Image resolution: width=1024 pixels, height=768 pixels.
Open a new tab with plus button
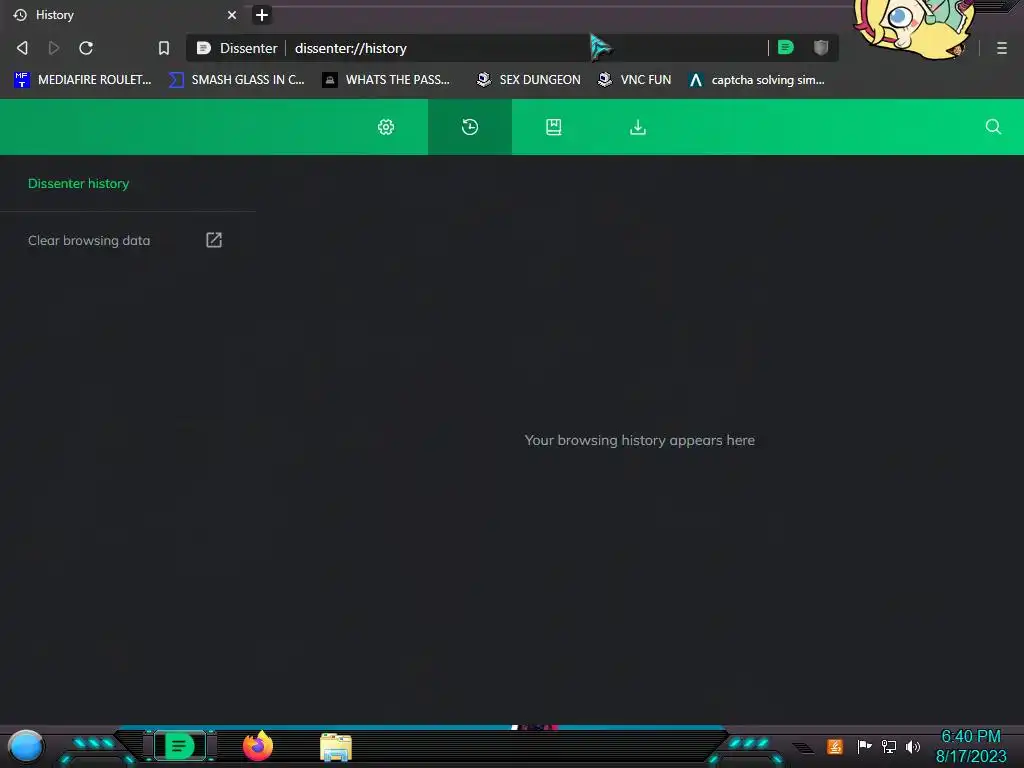[x=262, y=15]
